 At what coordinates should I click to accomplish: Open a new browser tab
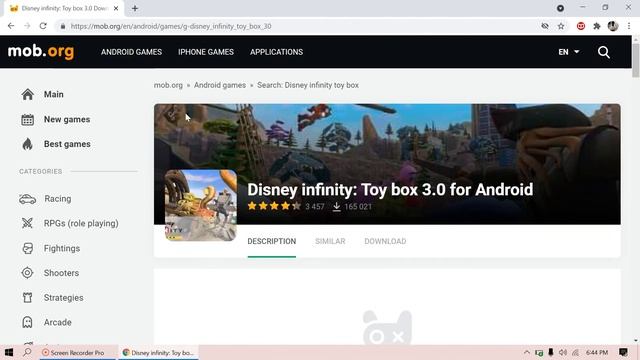[x=135, y=8]
